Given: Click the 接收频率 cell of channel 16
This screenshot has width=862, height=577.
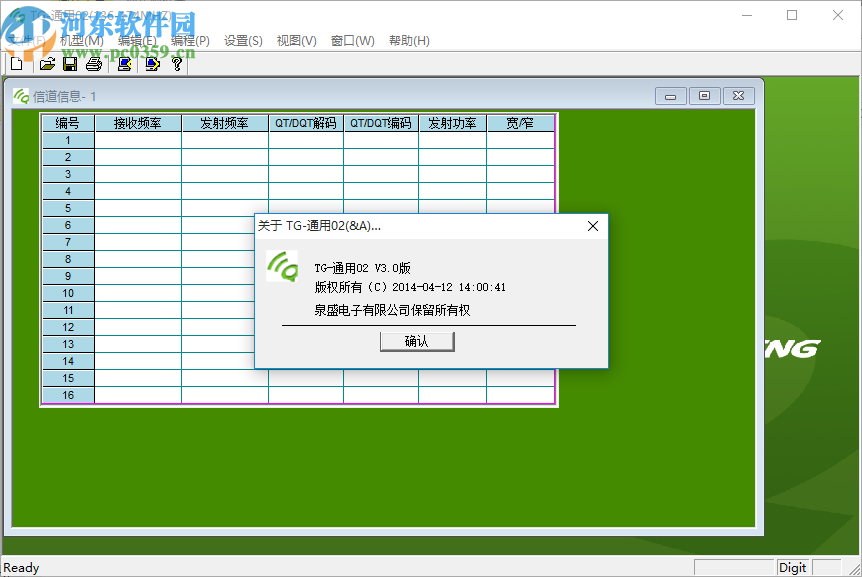Looking at the screenshot, I should coord(138,395).
